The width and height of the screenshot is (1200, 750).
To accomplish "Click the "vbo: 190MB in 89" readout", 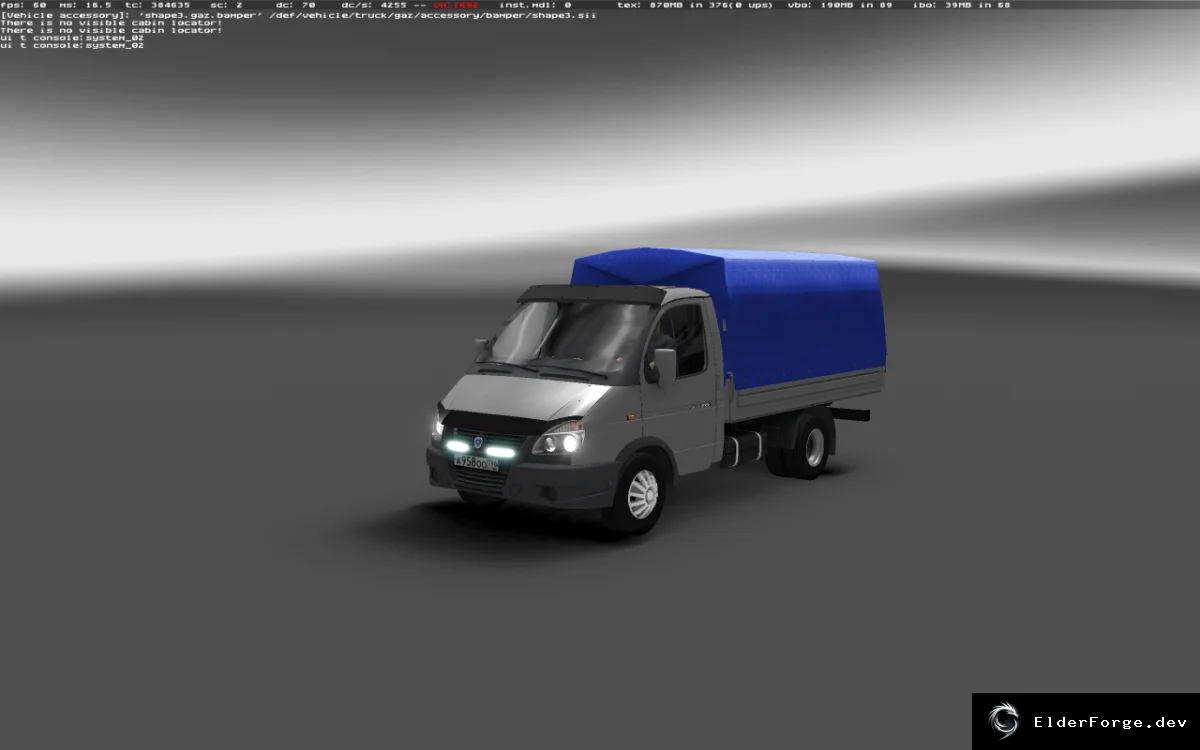I will coord(839,5).
